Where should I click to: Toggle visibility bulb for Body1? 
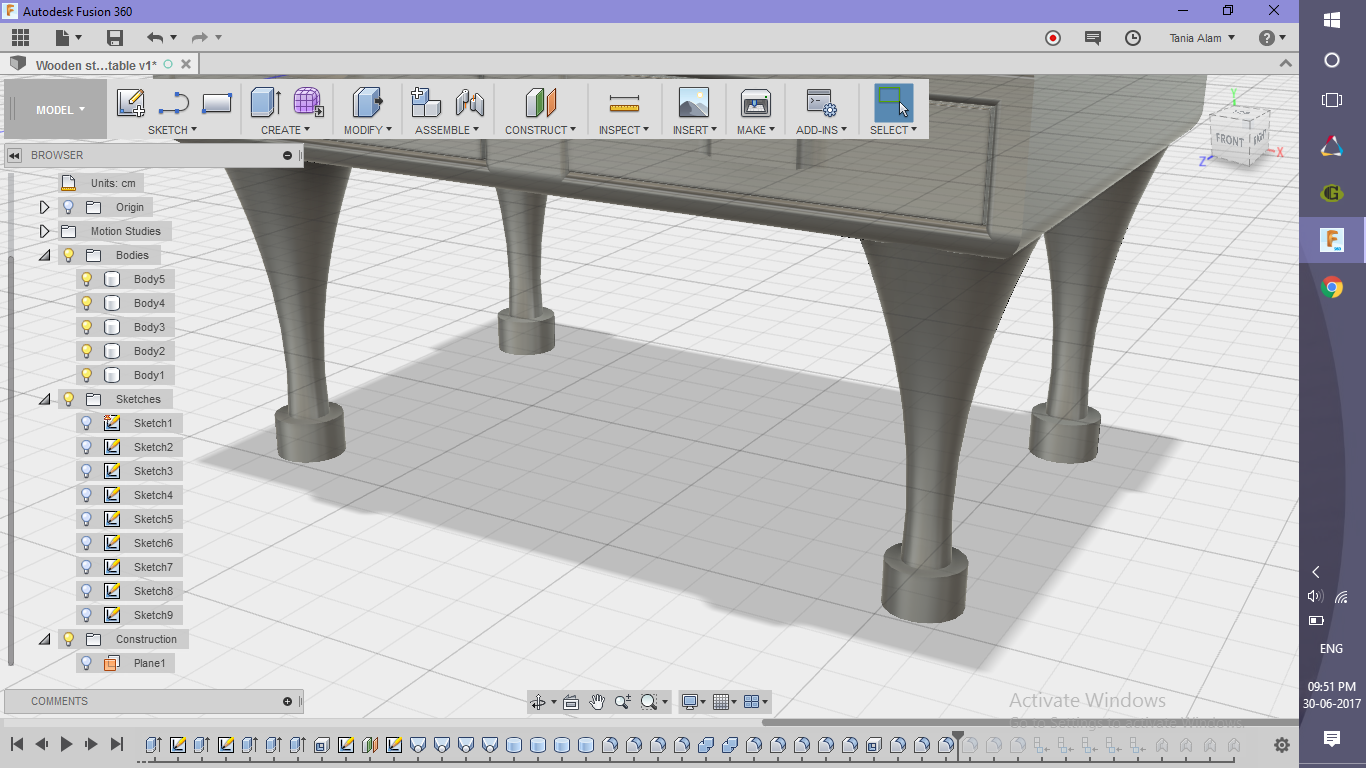pyautogui.click(x=87, y=375)
